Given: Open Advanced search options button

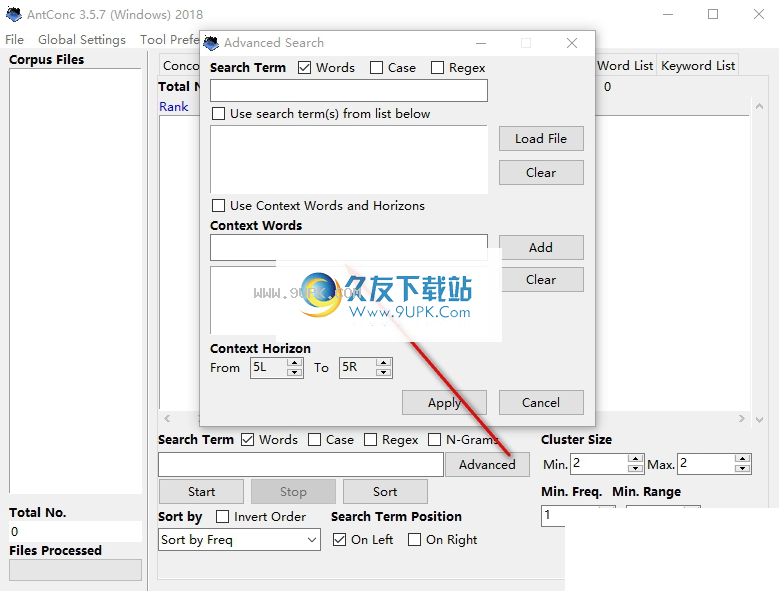Looking at the screenshot, I should (487, 464).
